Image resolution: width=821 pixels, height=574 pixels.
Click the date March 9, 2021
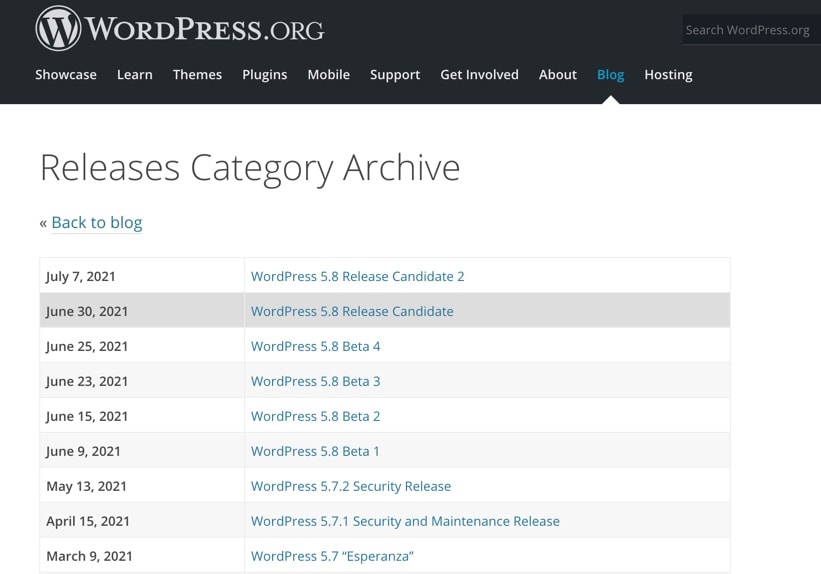point(90,556)
